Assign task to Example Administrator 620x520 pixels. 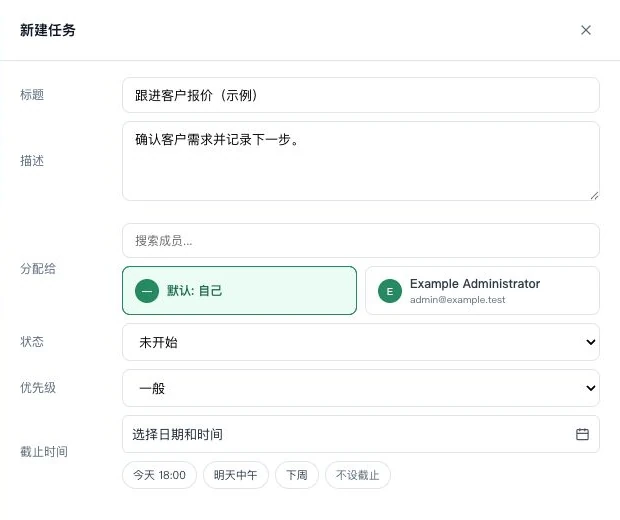coord(482,291)
